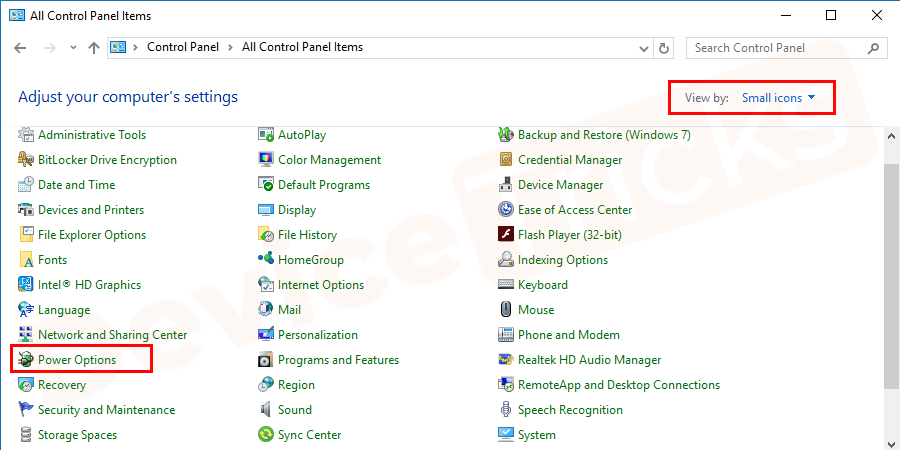The width and height of the screenshot is (900, 450).
Task: Click the Speech Recognition microphone icon
Action: [x=506, y=410]
